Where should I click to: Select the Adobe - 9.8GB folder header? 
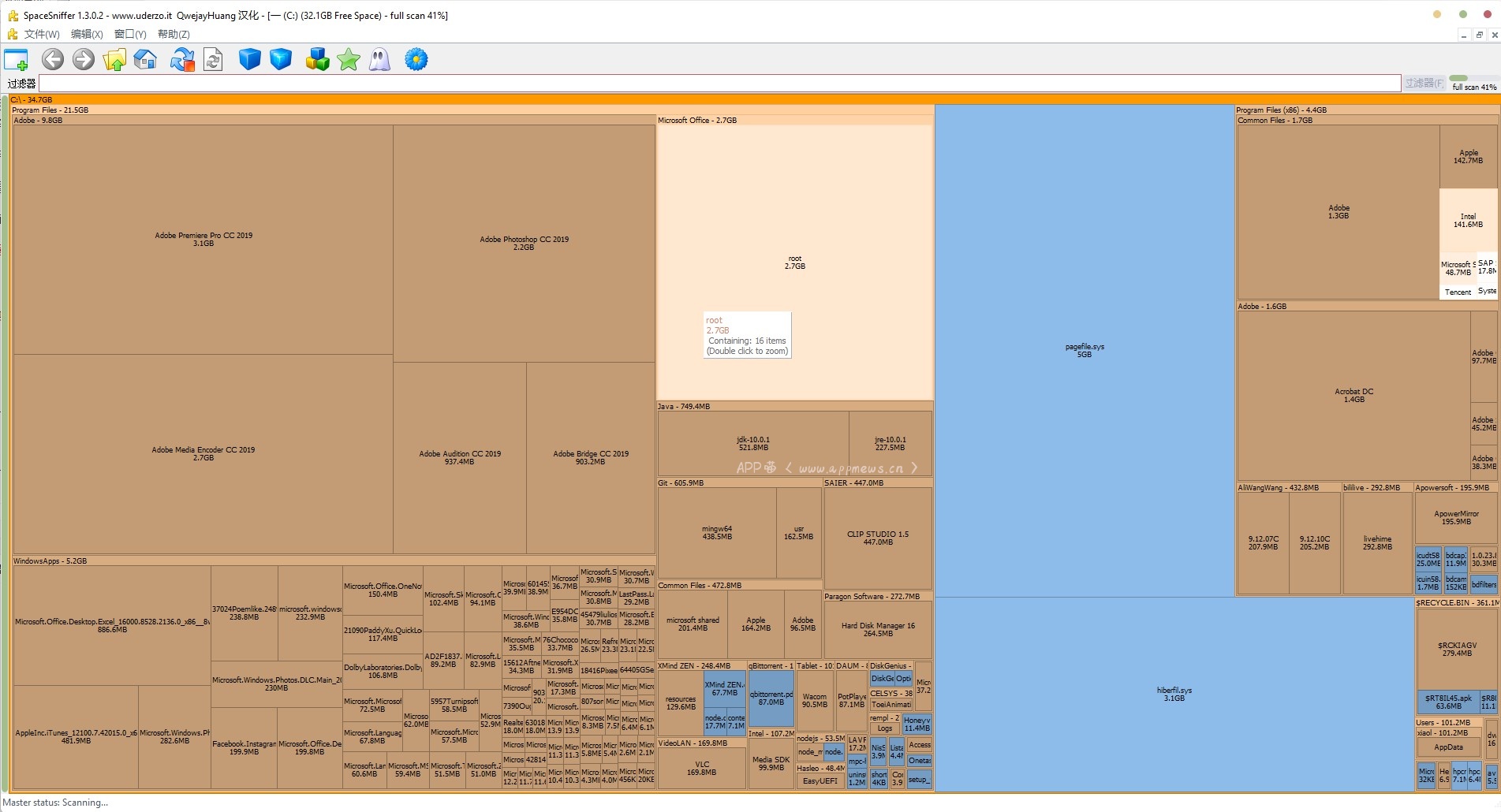pos(334,120)
